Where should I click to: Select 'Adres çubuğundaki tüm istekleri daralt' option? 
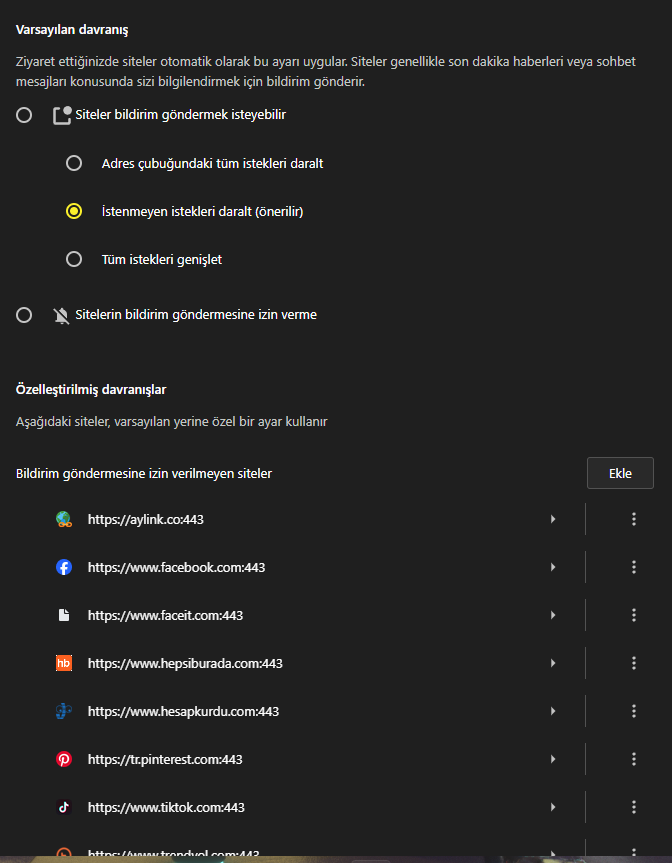tap(74, 163)
